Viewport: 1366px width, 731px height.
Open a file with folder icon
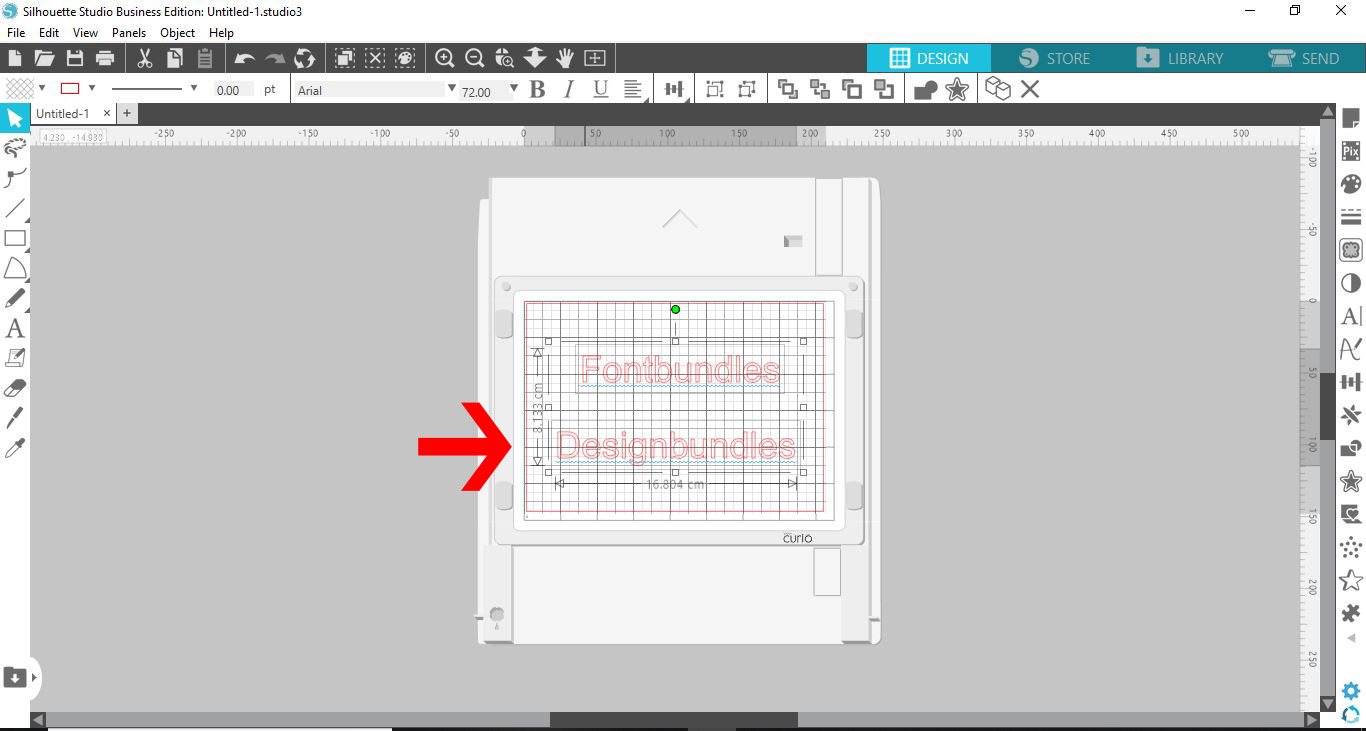pyautogui.click(x=44, y=58)
